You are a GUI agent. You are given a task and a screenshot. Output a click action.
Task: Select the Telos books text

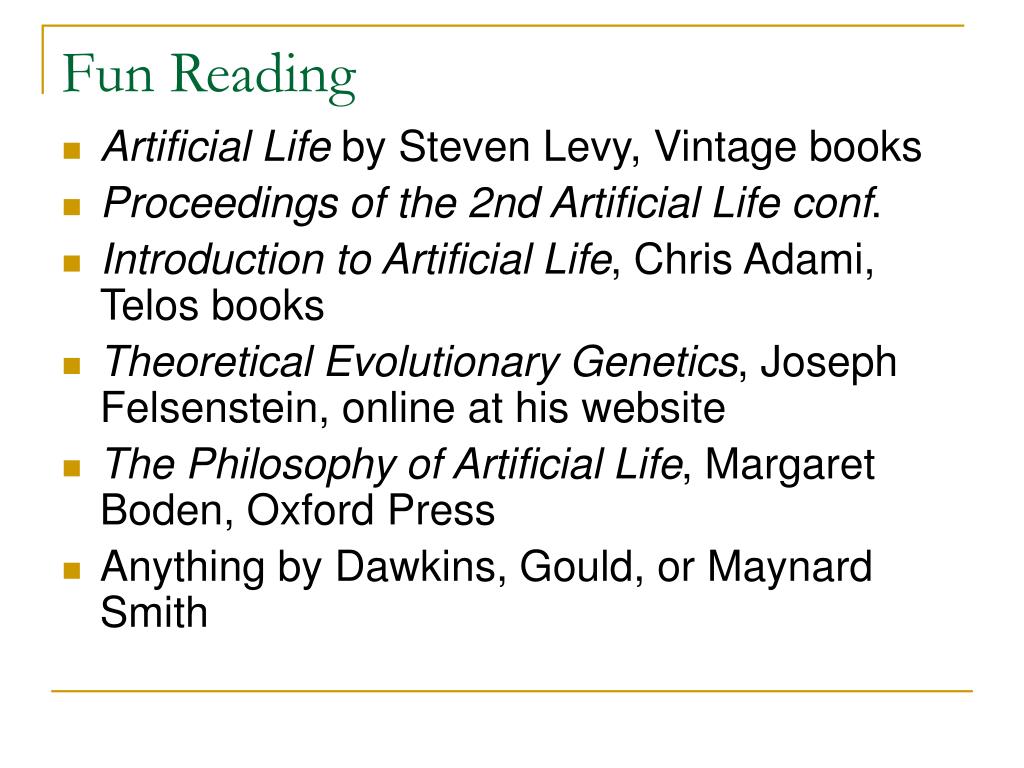pos(212,305)
